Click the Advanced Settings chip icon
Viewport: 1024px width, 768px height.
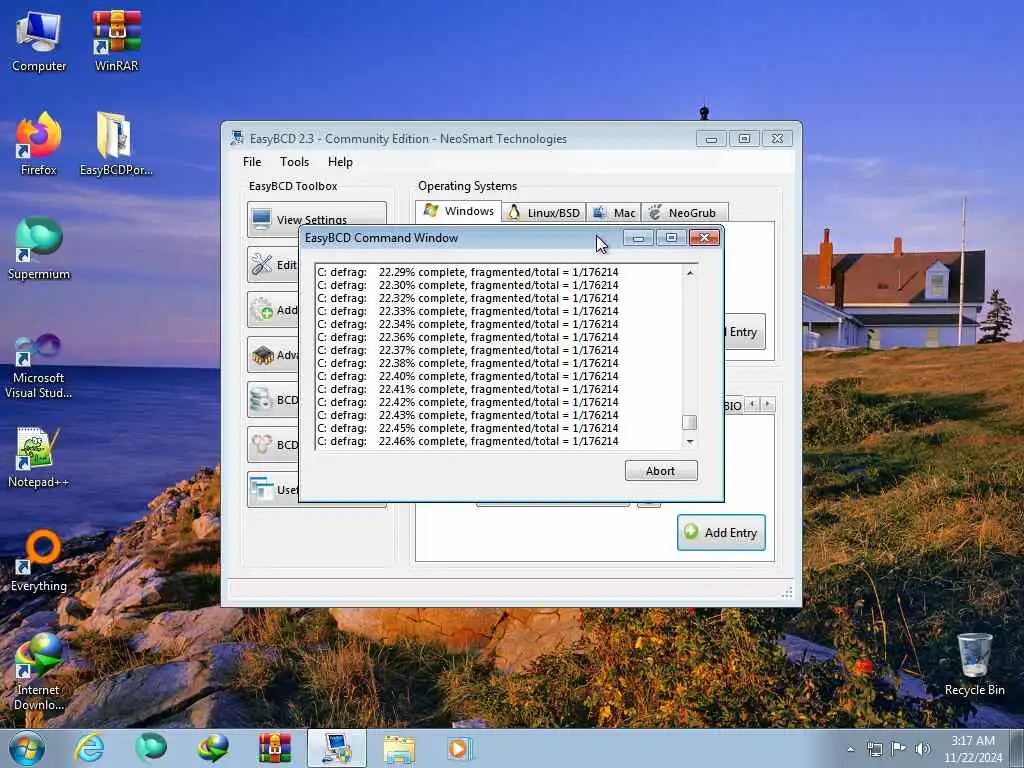[x=263, y=355]
